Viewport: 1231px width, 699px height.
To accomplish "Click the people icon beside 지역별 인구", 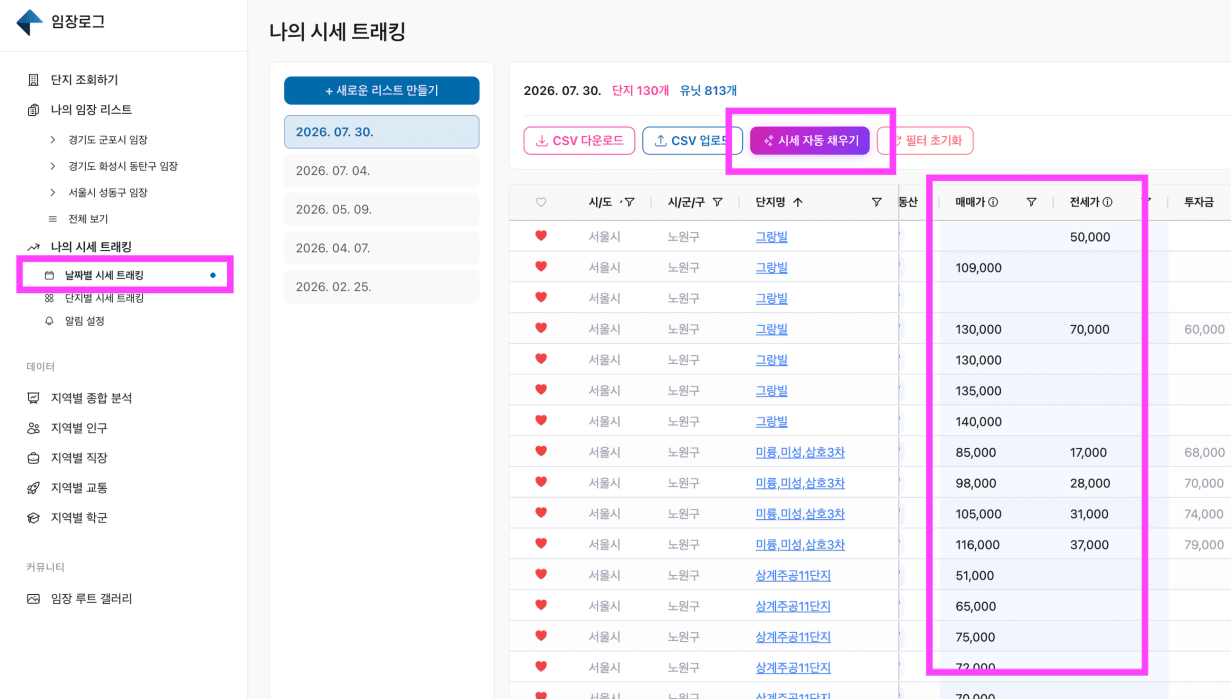I will tap(33, 428).
